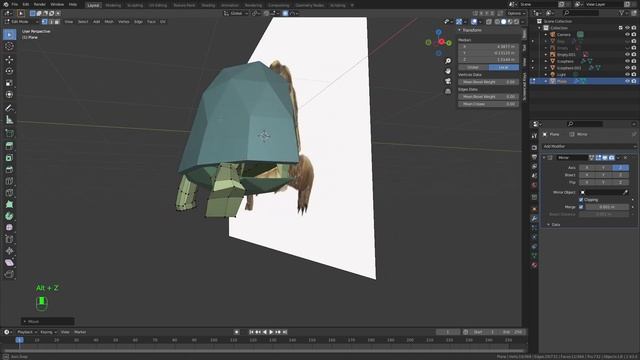
Task: Pick the Mirror Object eyedropper icon
Action: pos(625,192)
